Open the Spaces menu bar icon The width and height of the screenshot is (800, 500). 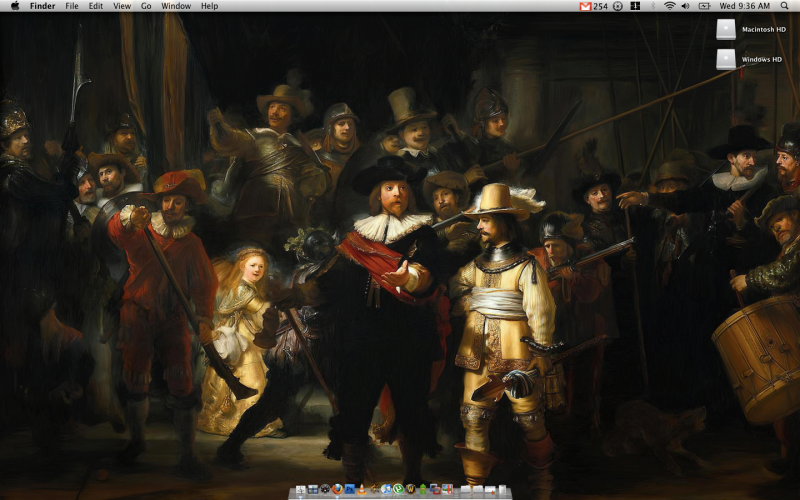635,6
